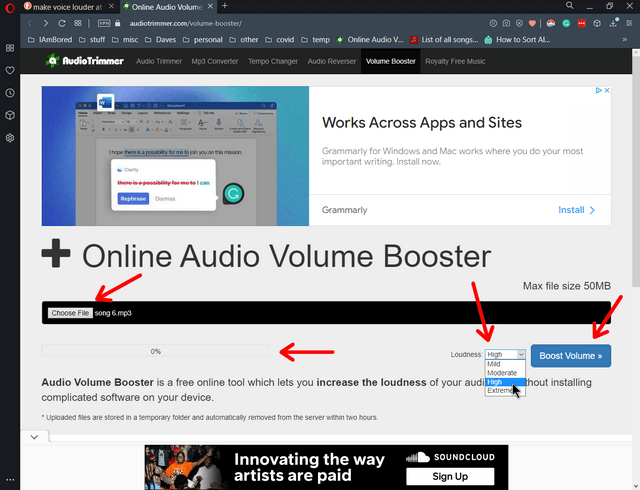
Task: Open the personal bookmarks folder
Action: pyautogui.click(x=202, y=40)
